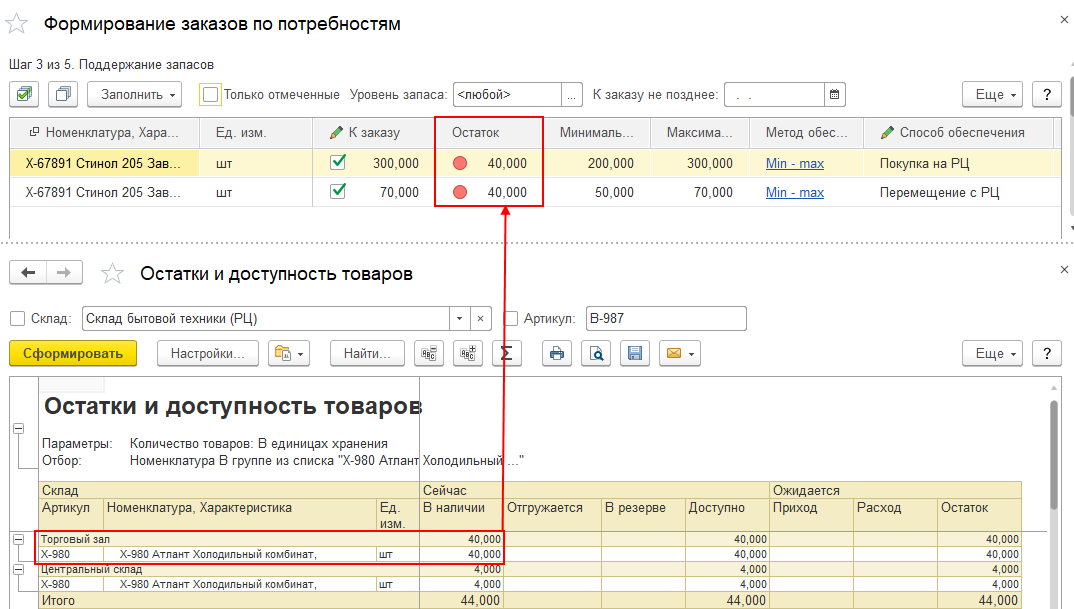Click the print report icon

tap(557, 353)
